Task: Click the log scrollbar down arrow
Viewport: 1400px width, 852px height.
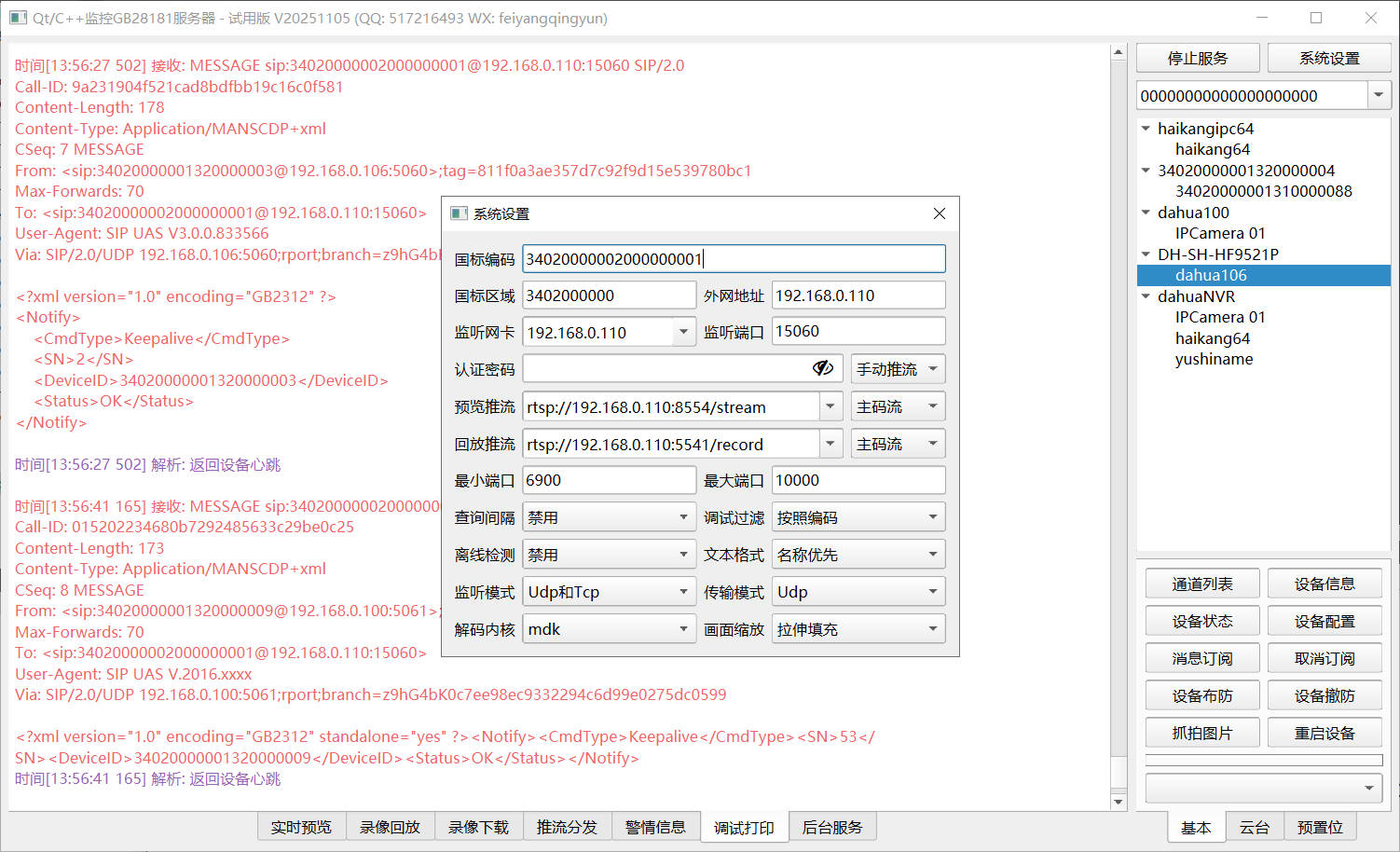Action: pos(1119,802)
